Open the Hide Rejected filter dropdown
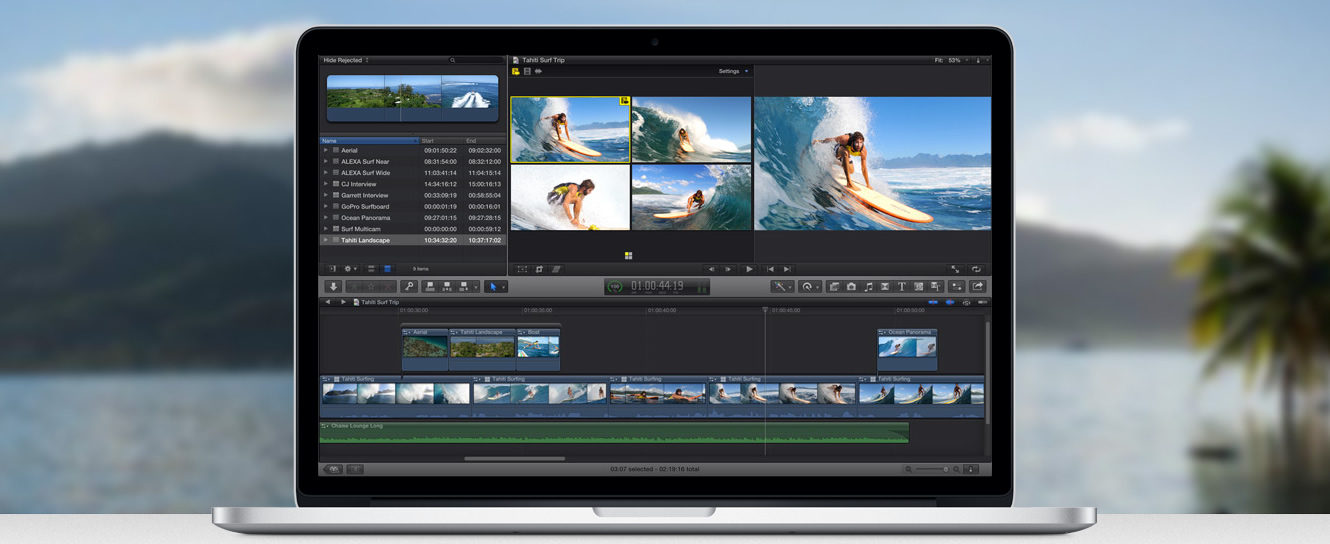The width and height of the screenshot is (1330, 544). tap(346, 60)
